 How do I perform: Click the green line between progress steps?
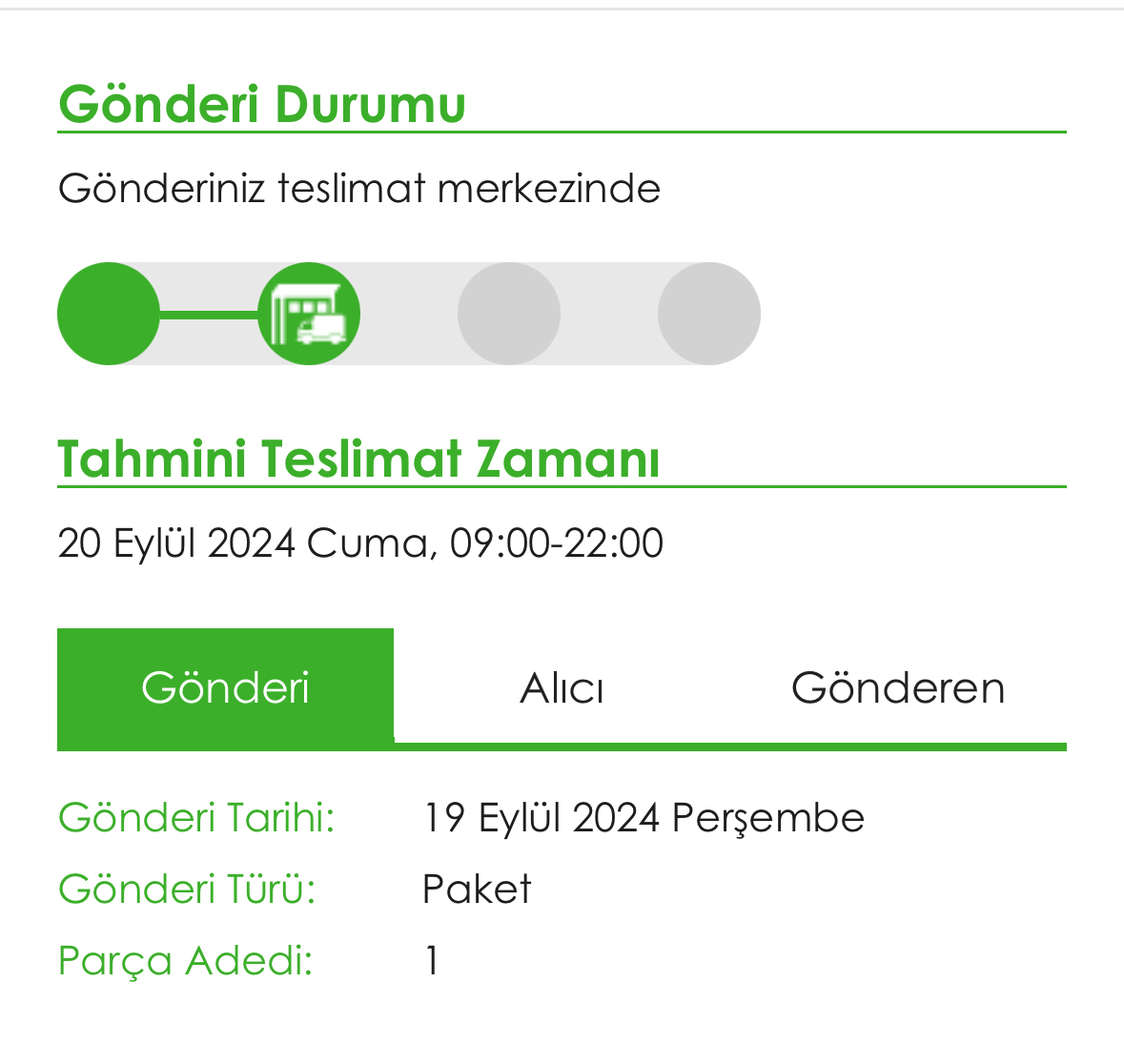pyautogui.click(x=209, y=314)
